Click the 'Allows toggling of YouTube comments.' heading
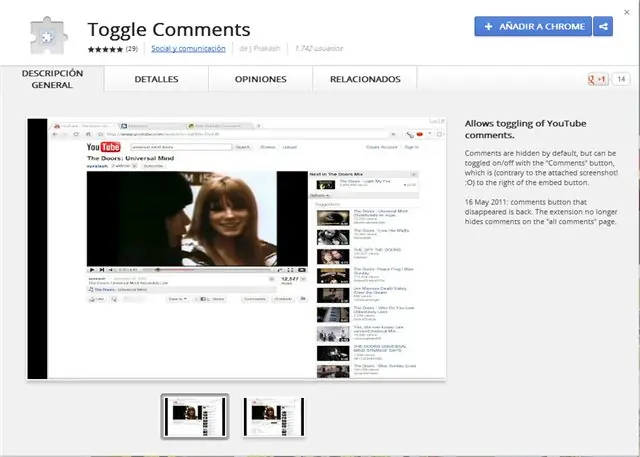The image size is (640, 457). (525, 129)
